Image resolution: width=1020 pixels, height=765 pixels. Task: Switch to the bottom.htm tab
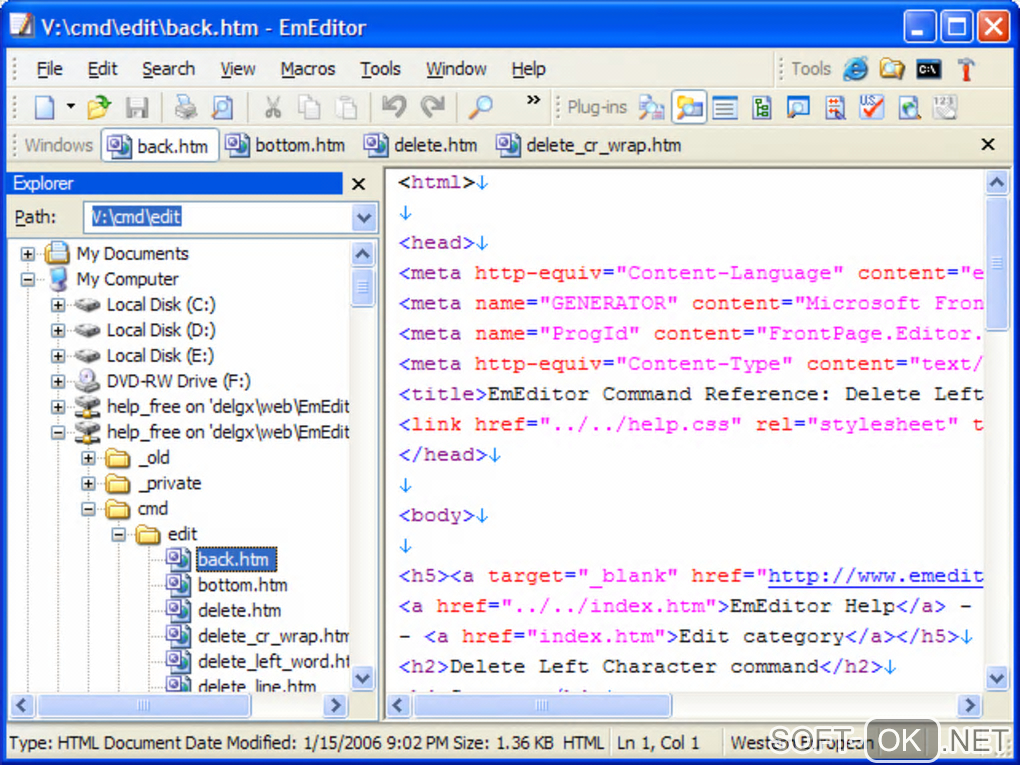[285, 145]
